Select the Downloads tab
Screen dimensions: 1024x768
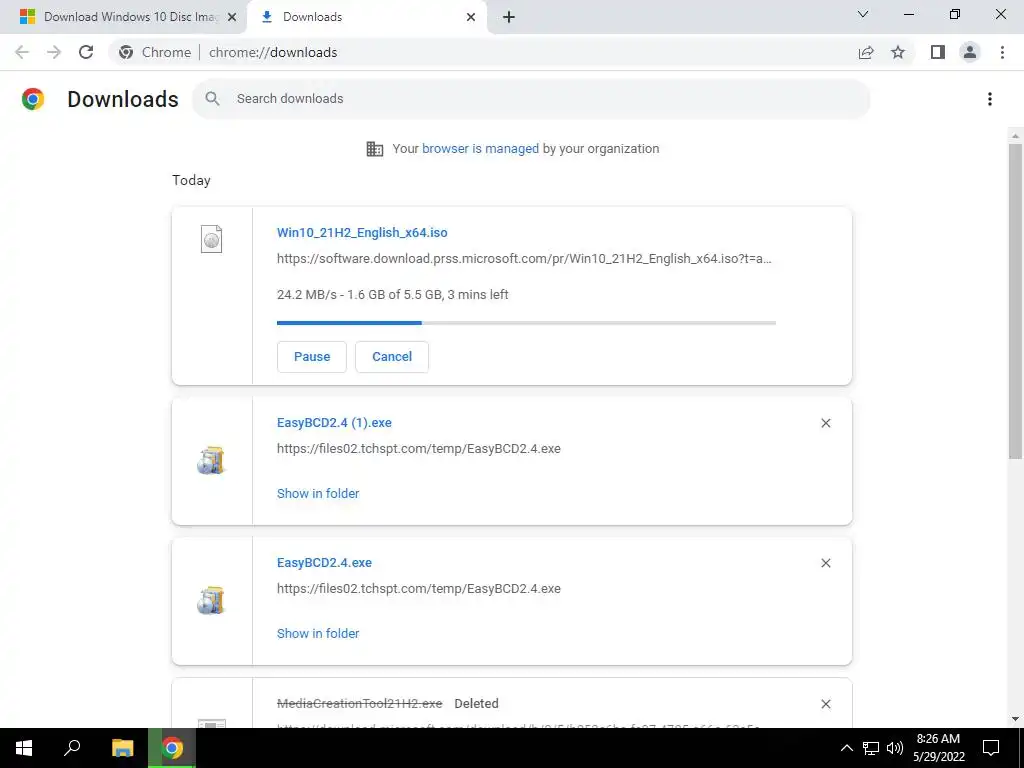367,17
